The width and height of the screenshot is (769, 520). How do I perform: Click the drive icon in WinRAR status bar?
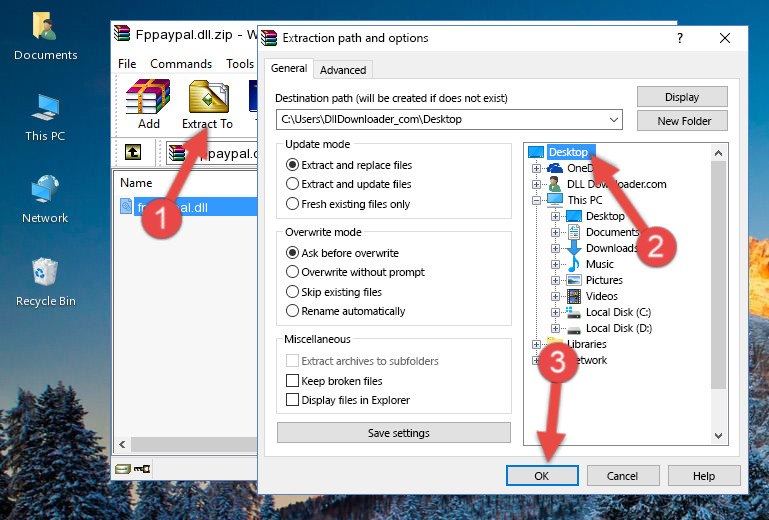coord(123,469)
